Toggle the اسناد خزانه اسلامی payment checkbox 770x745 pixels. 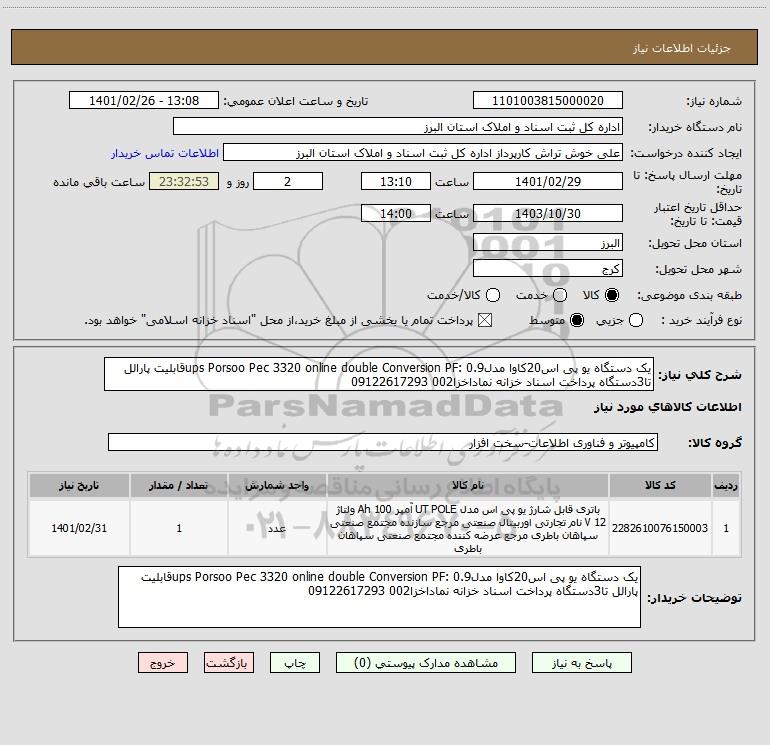pyautogui.click(x=485, y=320)
